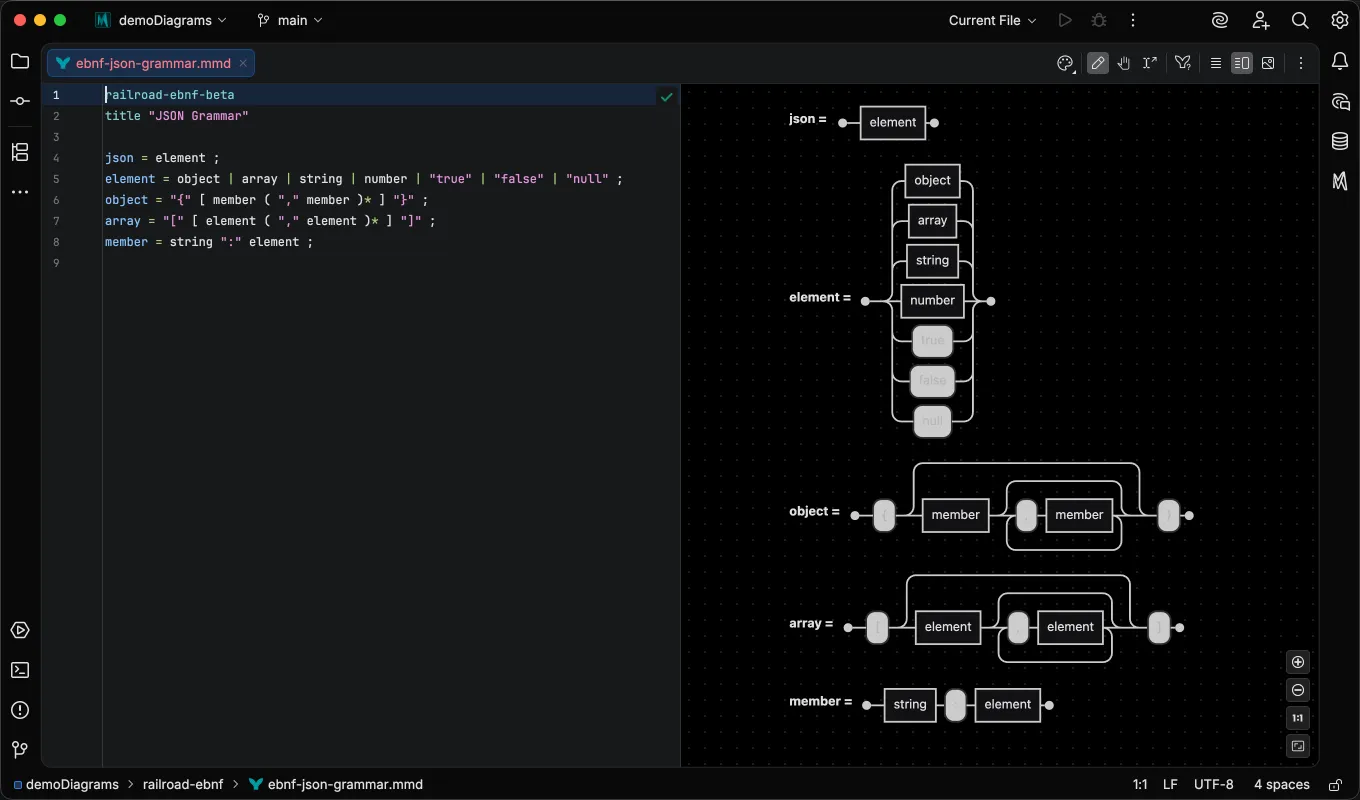Switch to editor and preview split view
Screen dimensions: 1360x800
[x=1241, y=63]
